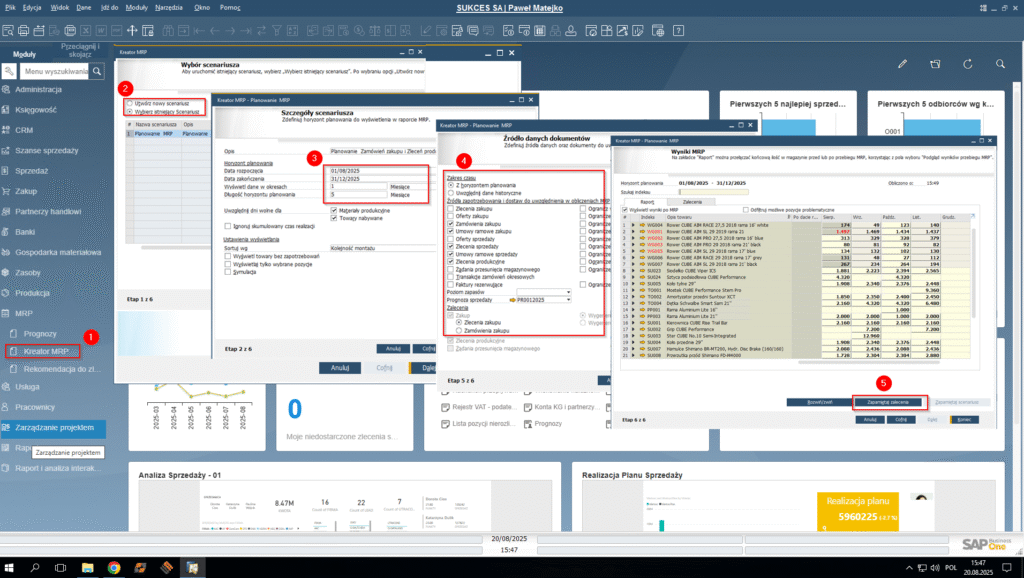Select 'Uwzględnij dane historyczne' radio button
Image resolution: width=1024 pixels, height=578 pixels.
coord(451,193)
